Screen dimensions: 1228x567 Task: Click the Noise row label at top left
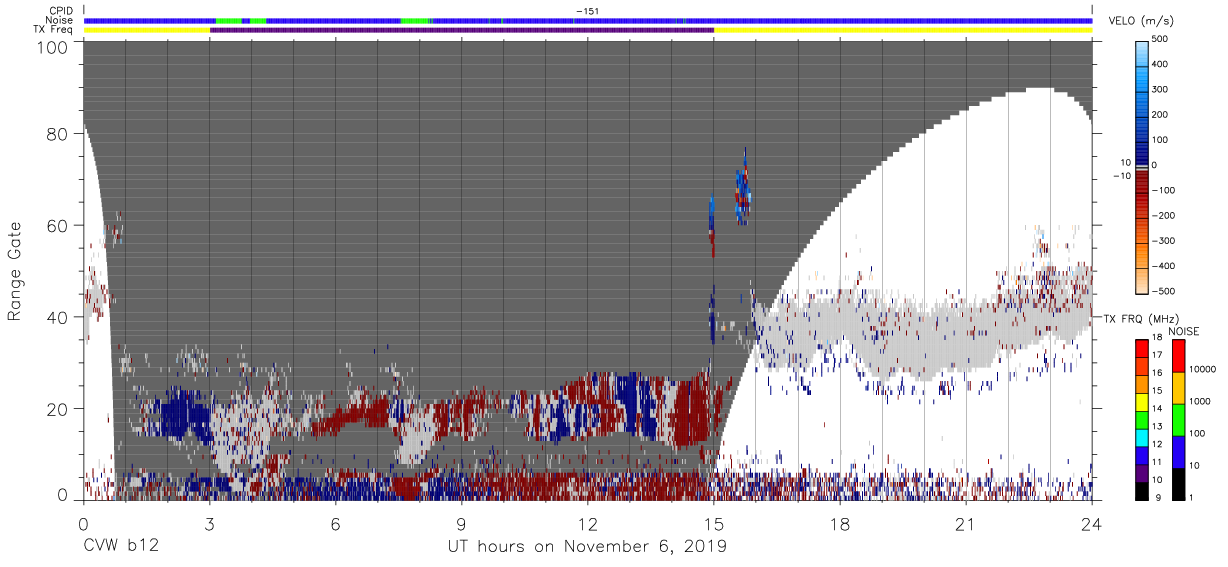(x=61, y=20)
